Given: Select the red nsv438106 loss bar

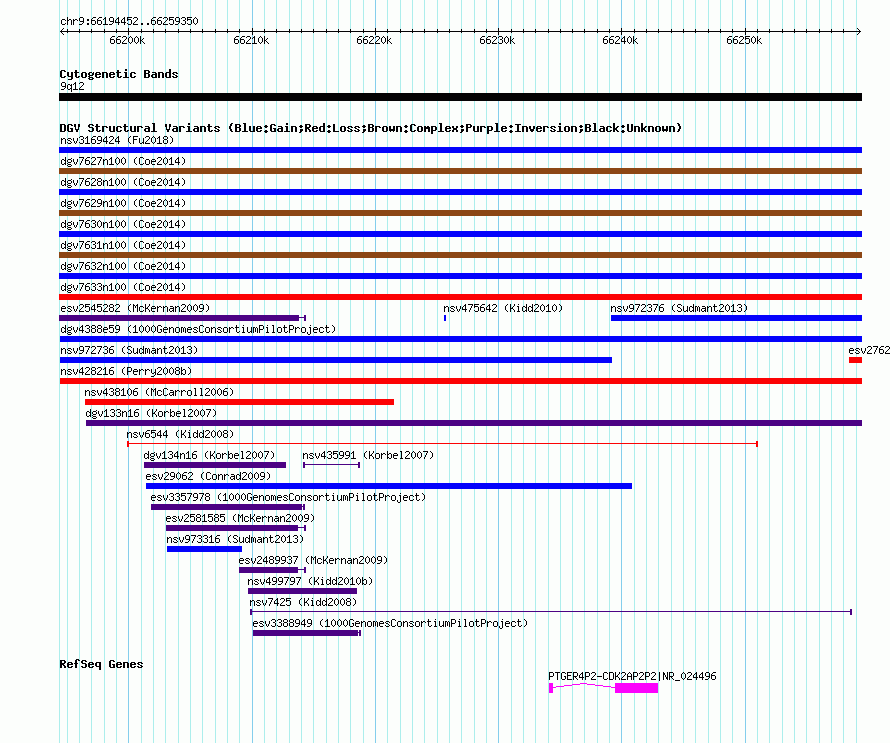Looking at the screenshot, I should [240, 402].
